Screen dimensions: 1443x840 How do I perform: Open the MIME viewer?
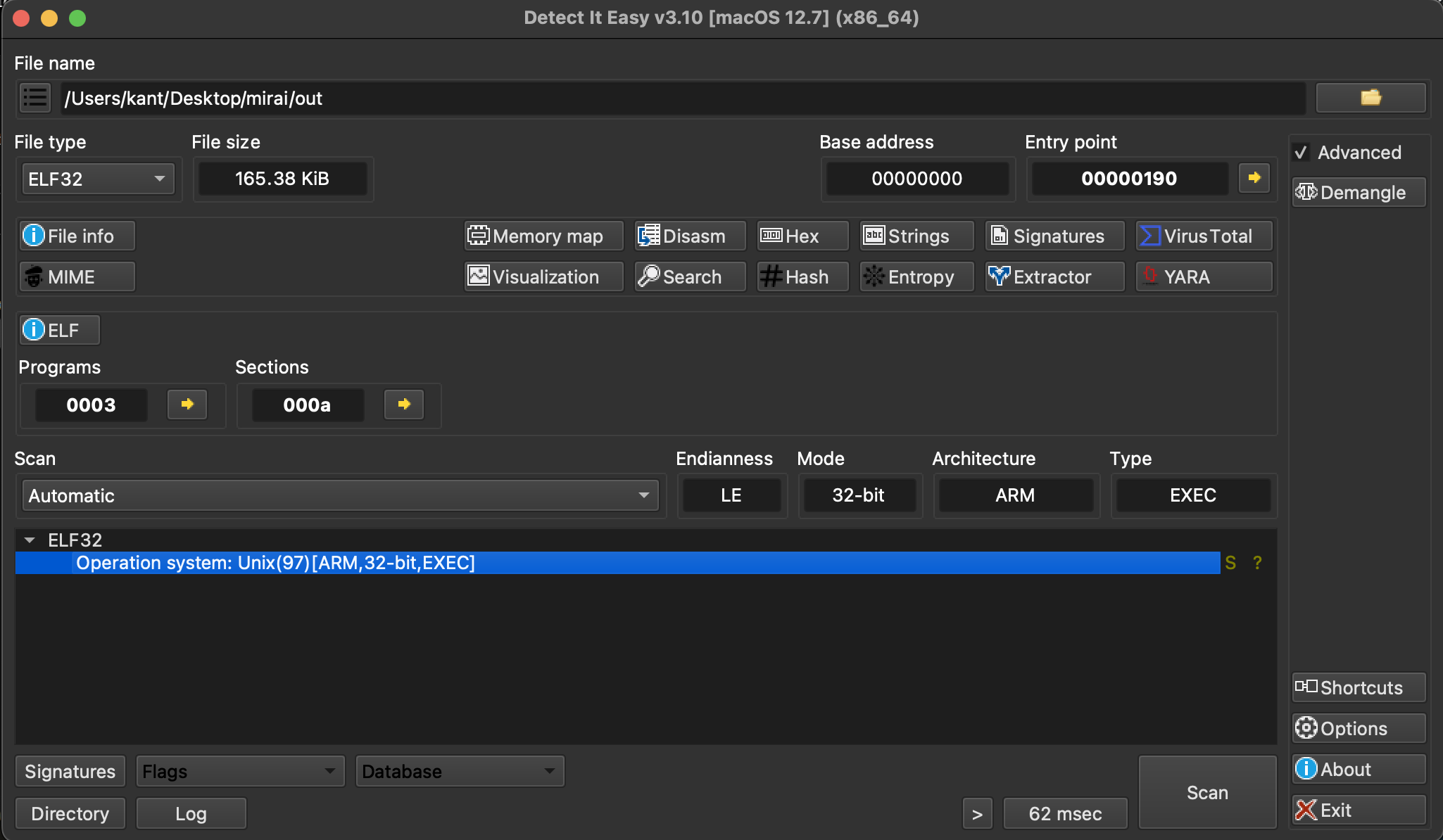click(77, 276)
